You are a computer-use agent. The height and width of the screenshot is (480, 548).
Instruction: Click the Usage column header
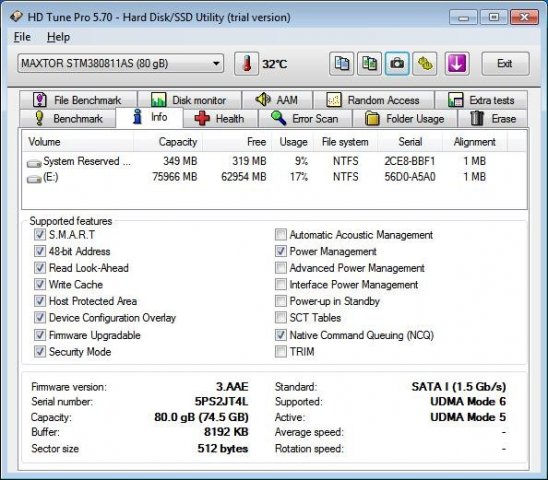point(293,142)
